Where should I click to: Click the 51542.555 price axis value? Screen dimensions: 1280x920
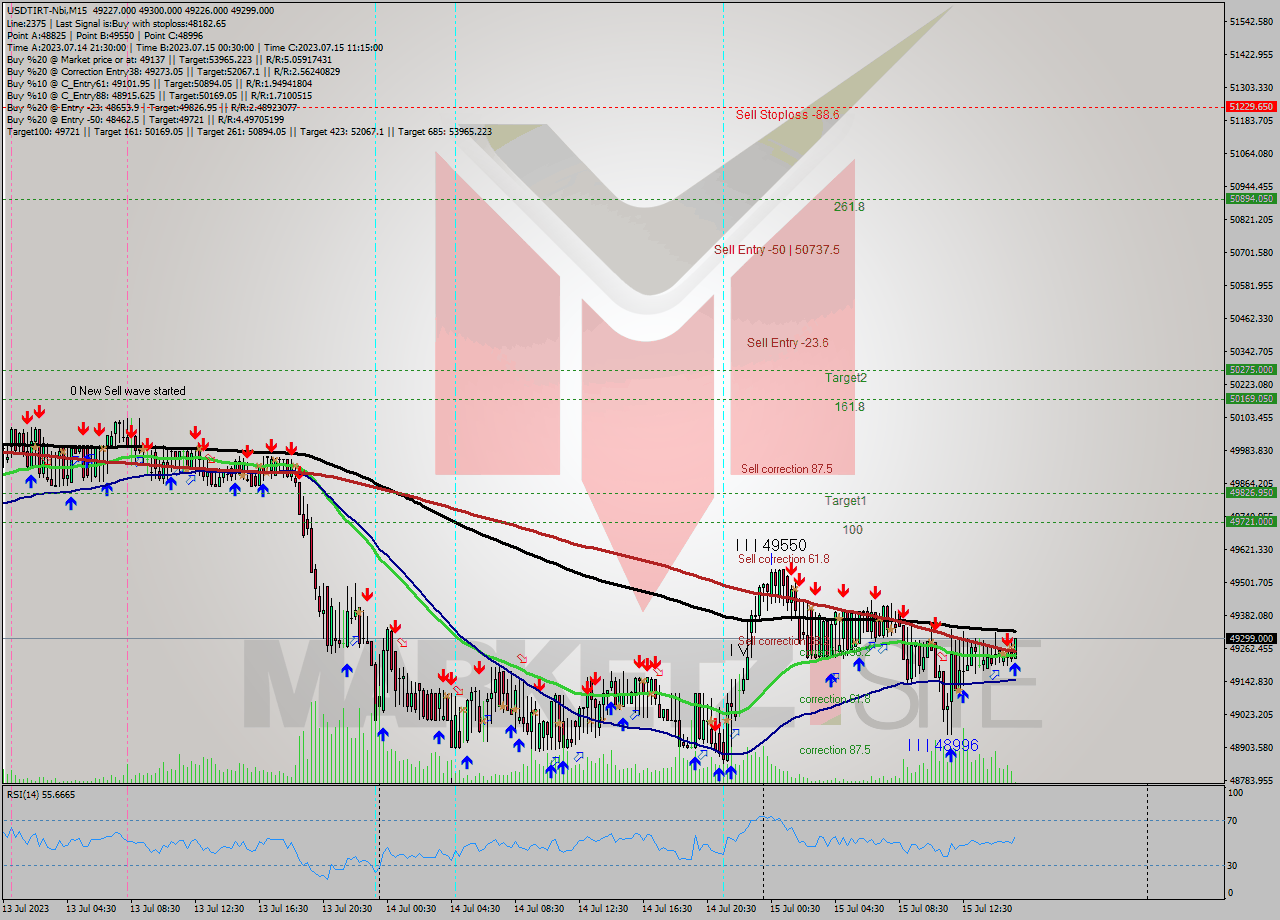(1251, 21)
